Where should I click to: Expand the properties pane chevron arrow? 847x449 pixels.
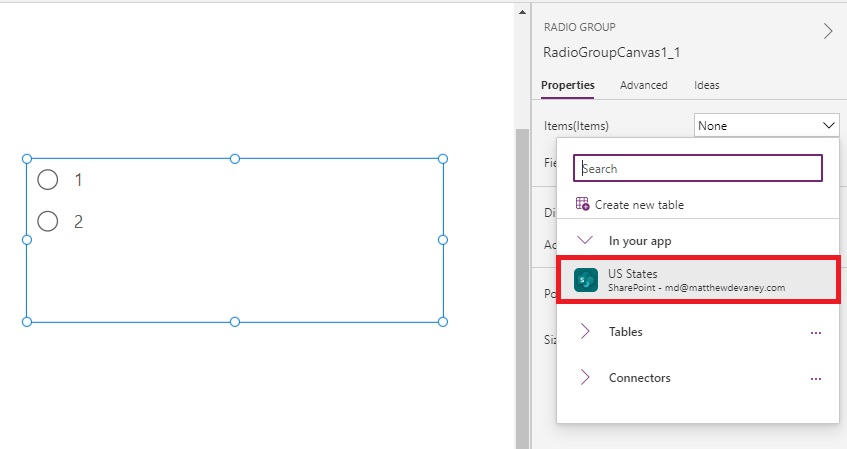(x=828, y=31)
